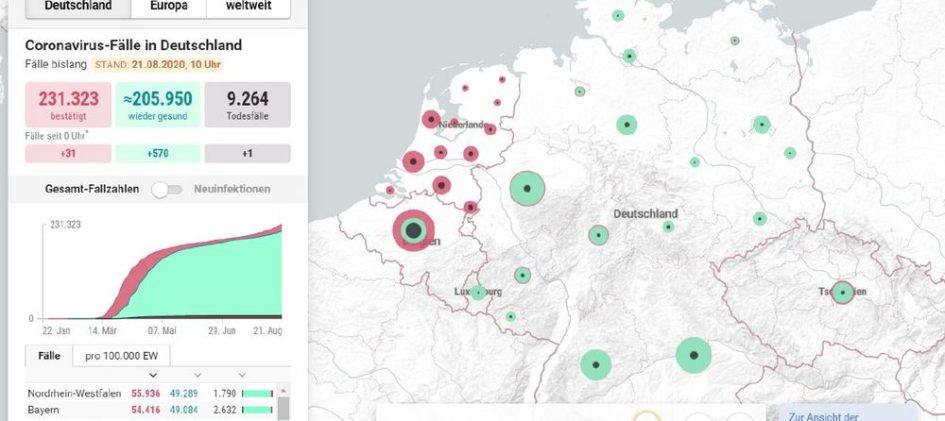This screenshot has height=421, width=945.
Task: Select the Luxemburg bubble marker
Action: tap(479, 293)
